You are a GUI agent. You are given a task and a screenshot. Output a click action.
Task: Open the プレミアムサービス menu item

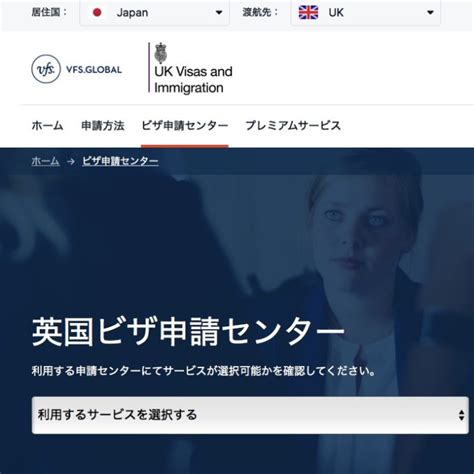click(293, 126)
